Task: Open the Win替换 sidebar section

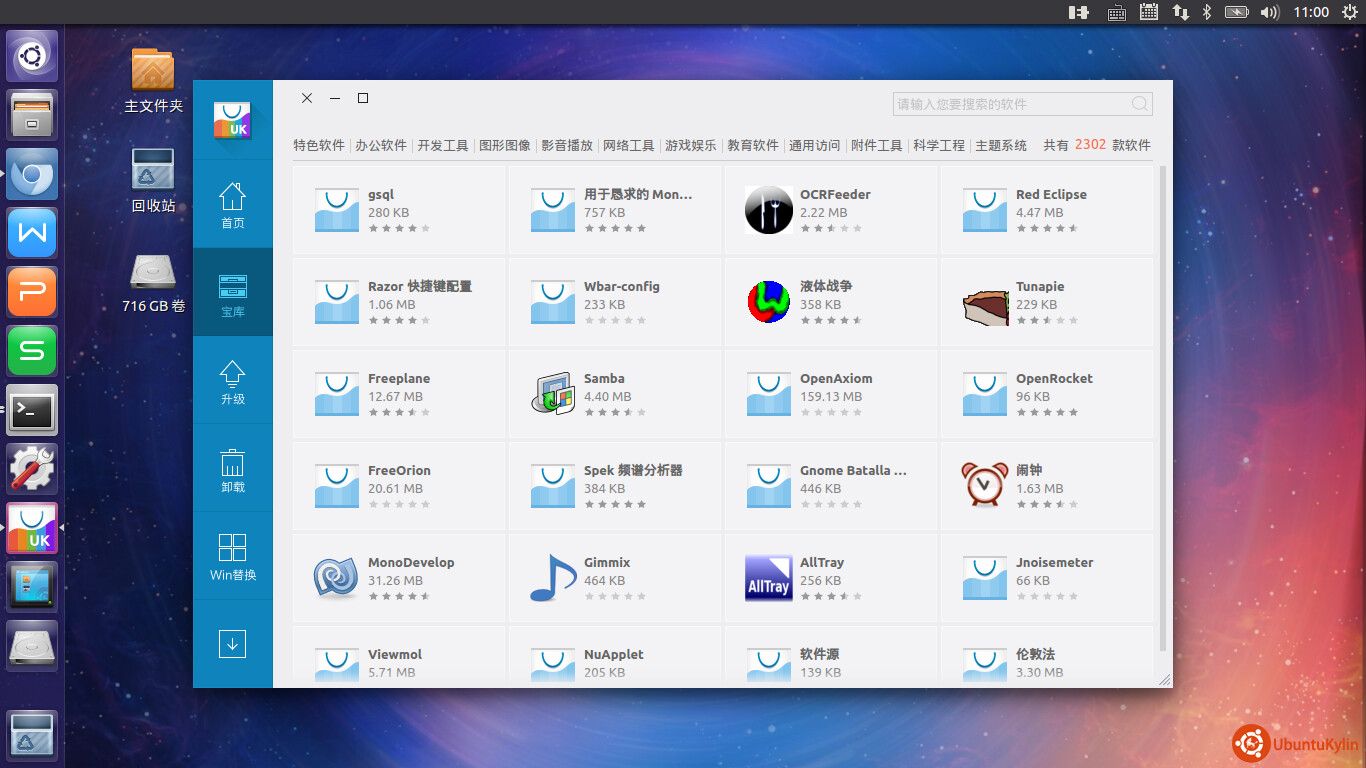Action: (232, 556)
